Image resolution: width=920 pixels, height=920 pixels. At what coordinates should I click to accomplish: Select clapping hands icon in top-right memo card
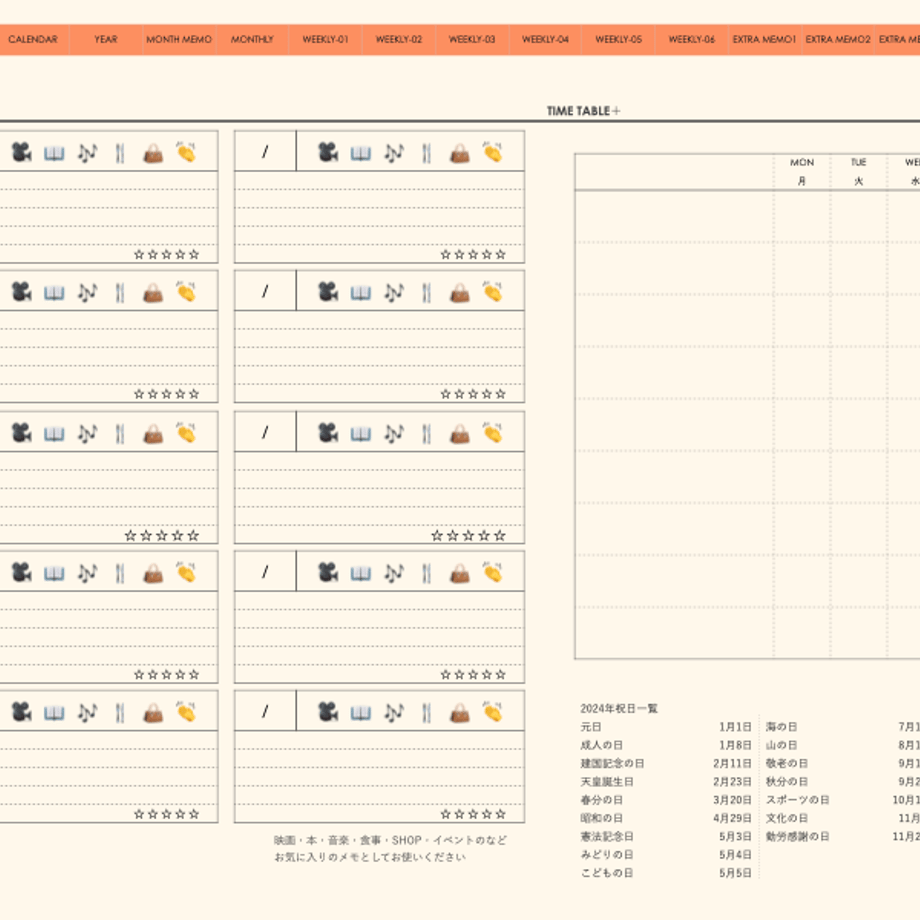tap(493, 152)
